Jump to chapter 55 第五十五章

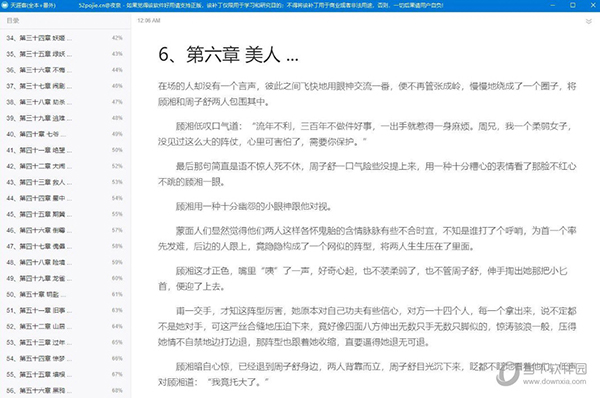coord(65,374)
